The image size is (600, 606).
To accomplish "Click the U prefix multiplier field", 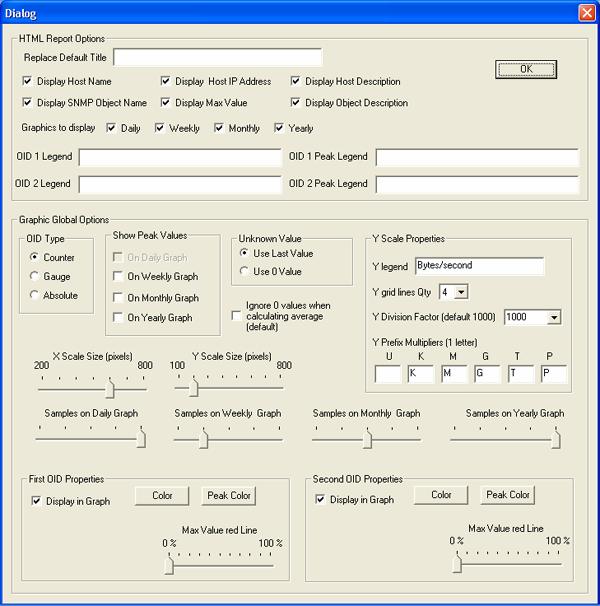I will (x=387, y=374).
